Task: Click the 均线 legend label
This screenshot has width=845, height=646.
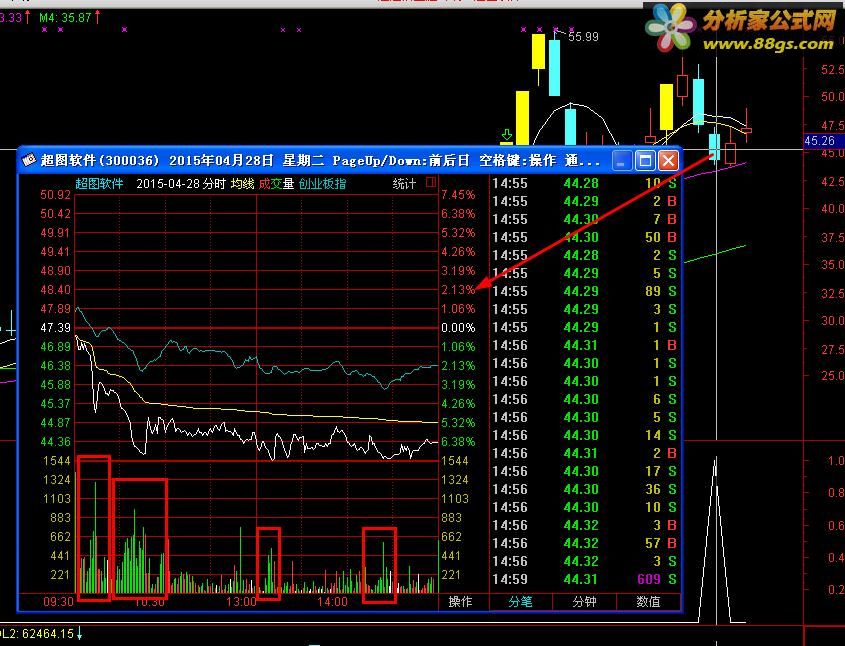Action: pos(243,184)
